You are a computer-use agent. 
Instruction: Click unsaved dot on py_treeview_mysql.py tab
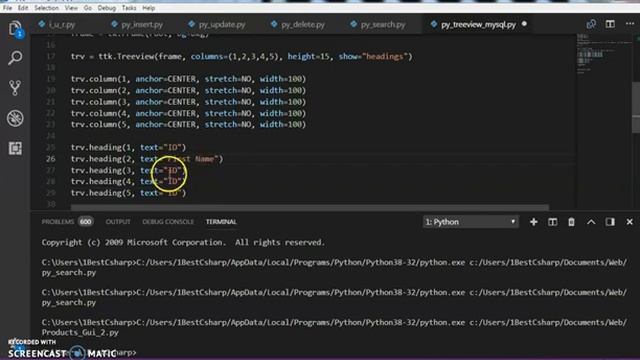click(x=524, y=24)
